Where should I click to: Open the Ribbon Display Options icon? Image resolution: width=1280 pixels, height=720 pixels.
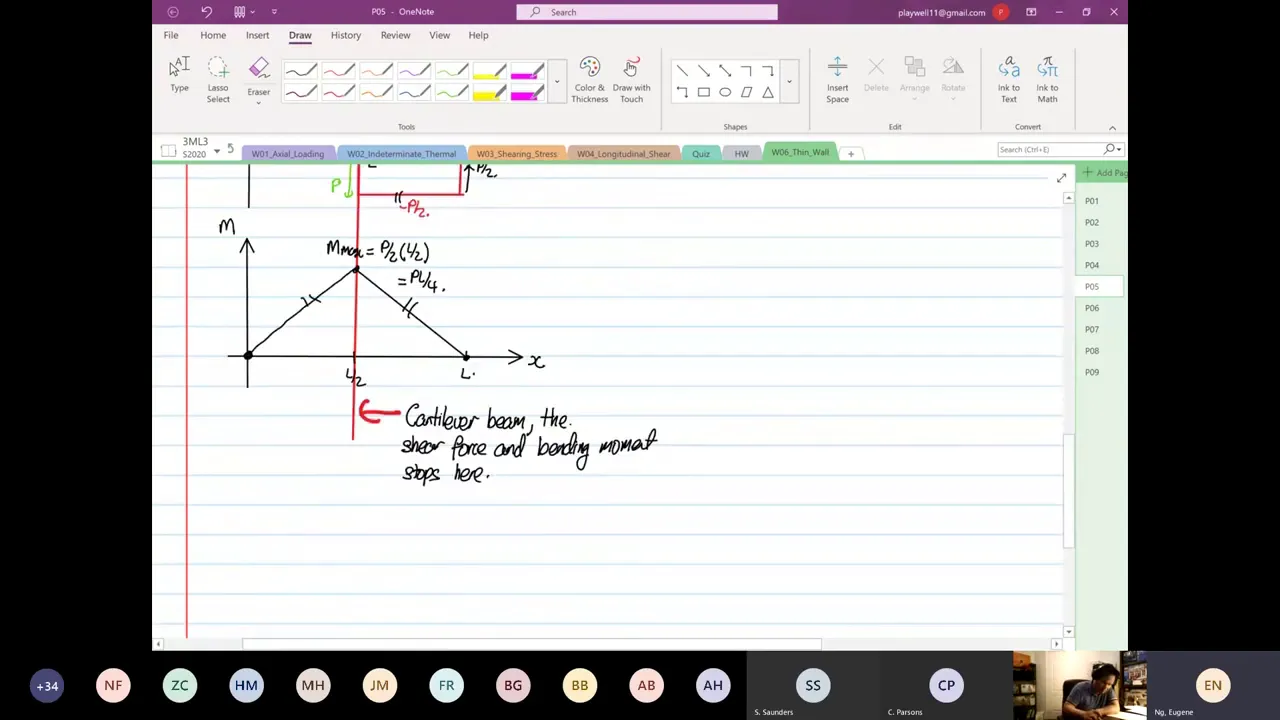pos(1031,12)
